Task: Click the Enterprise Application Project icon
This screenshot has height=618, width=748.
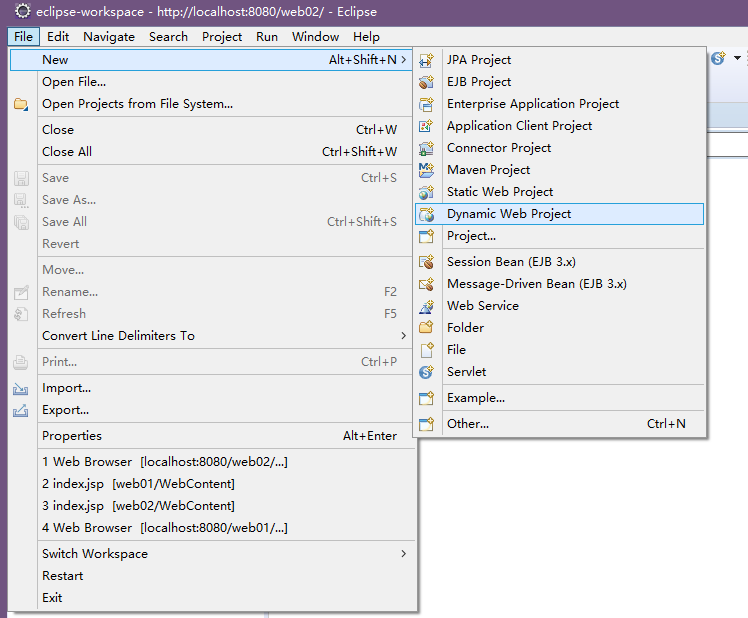Action: (x=426, y=104)
